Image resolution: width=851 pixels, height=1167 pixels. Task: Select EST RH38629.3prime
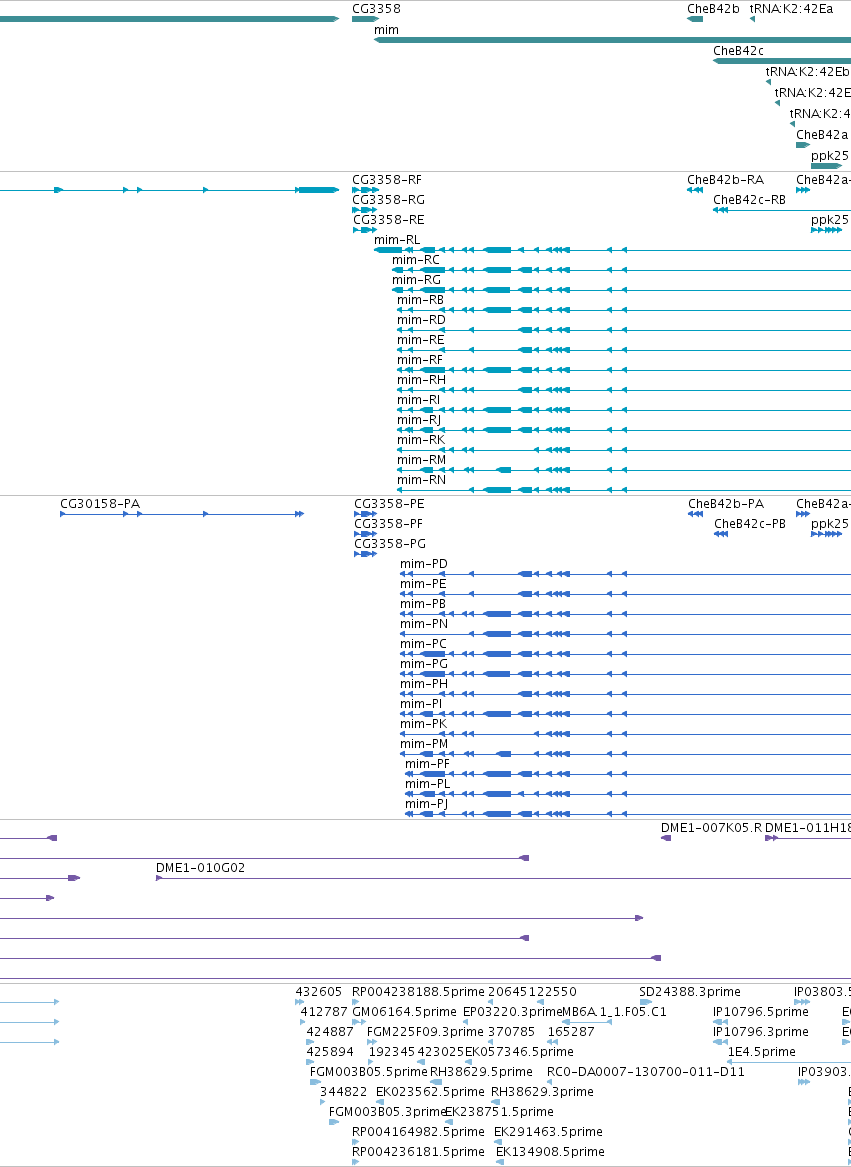pos(542,1093)
